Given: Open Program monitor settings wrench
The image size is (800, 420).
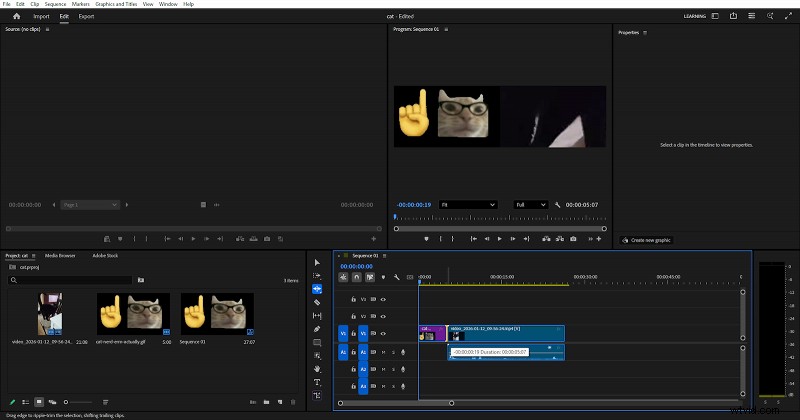Looking at the screenshot, I should 557,205.
